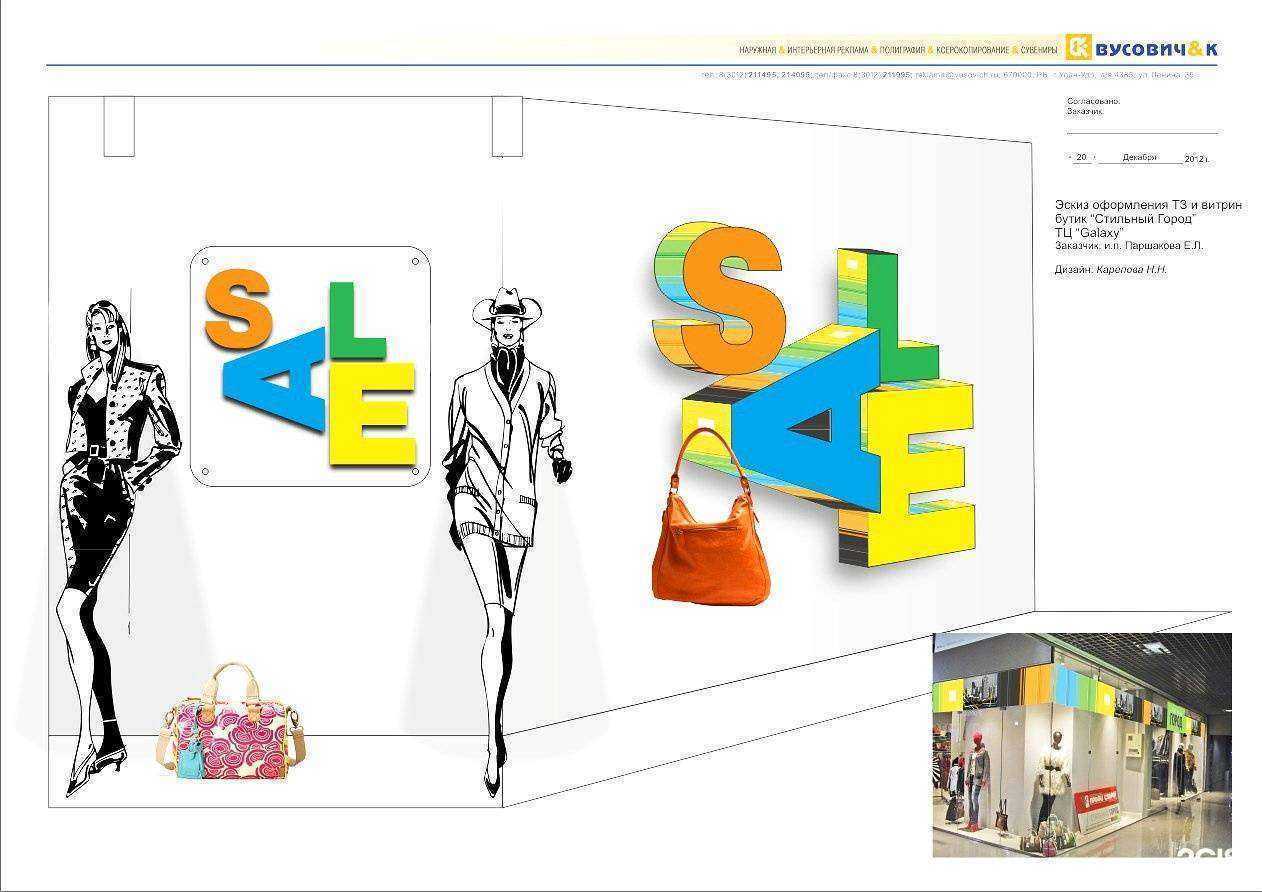Click the 'Эскиз оформления ТЗ и витрин' title
Screen dimensions: 1262x892
1148,205
